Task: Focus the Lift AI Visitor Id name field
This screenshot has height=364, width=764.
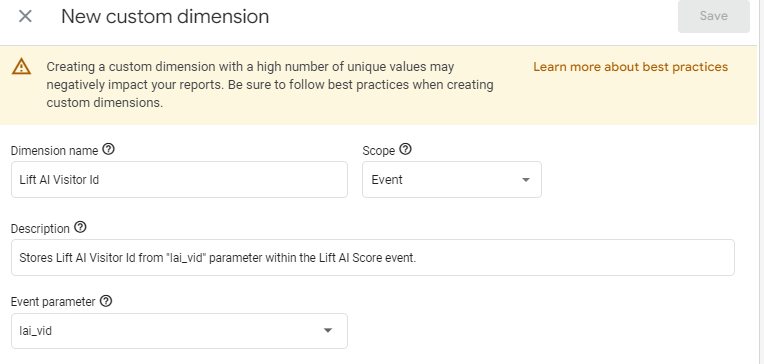Action: tap(179, 180)
